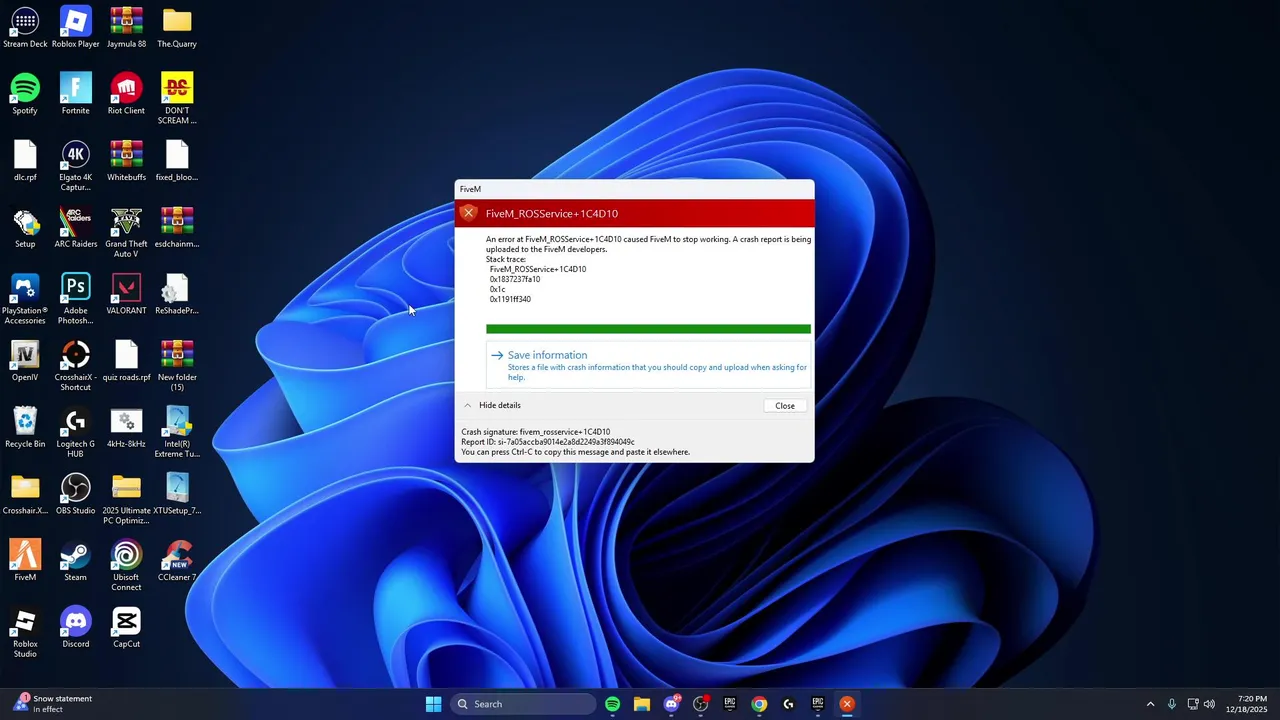Select the esdchainm archive icon
This screenshot has height=720, width=1280.
[177, 228]
